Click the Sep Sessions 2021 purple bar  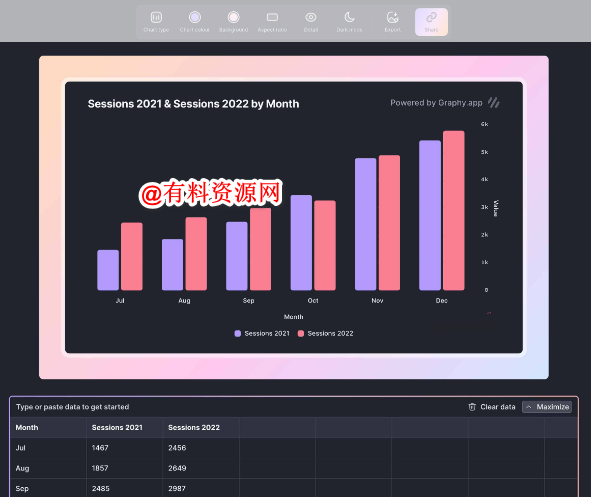point(237,256)
